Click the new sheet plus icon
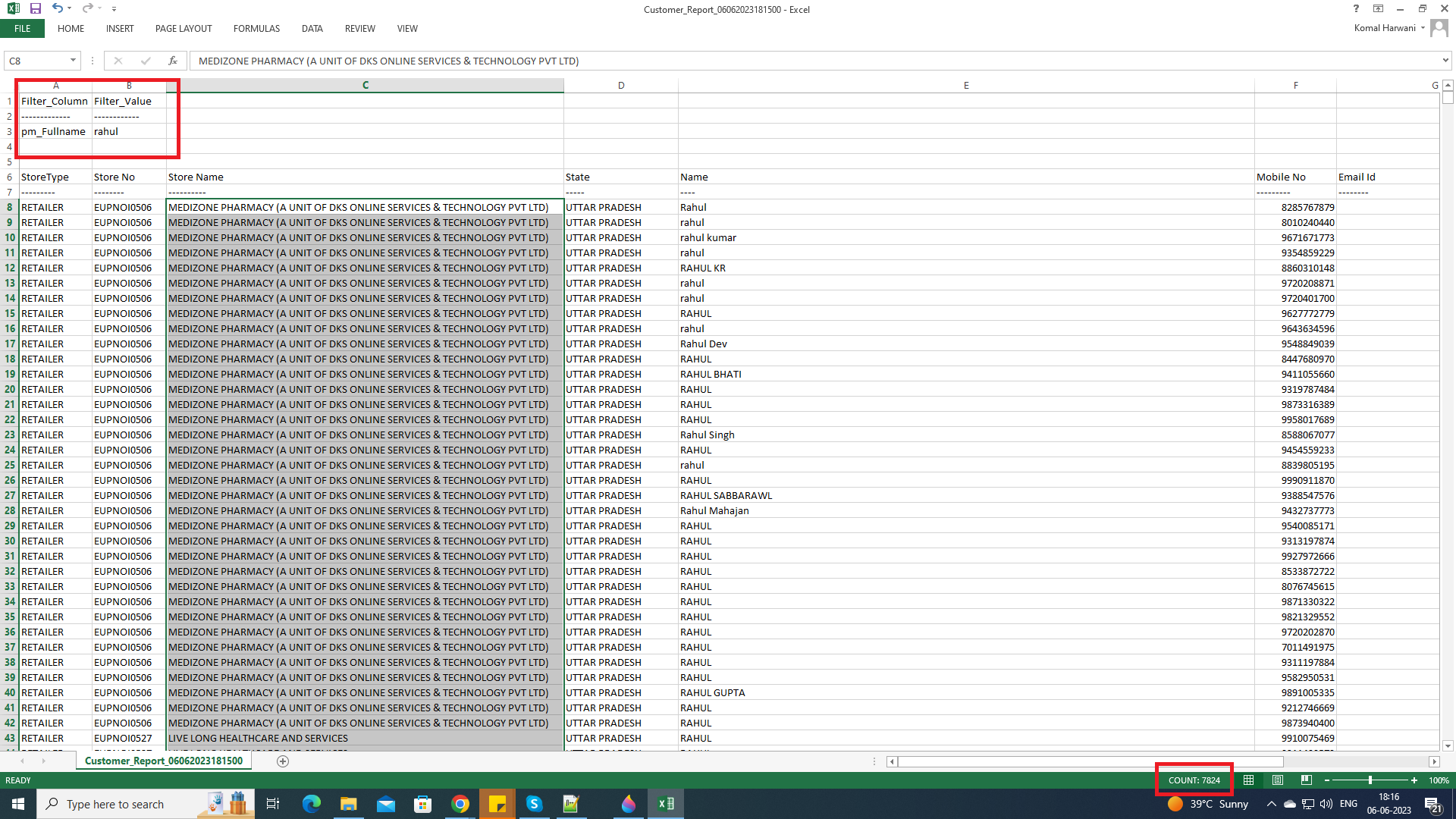Viewport: 1456px width, 819px height. (283, 761)
